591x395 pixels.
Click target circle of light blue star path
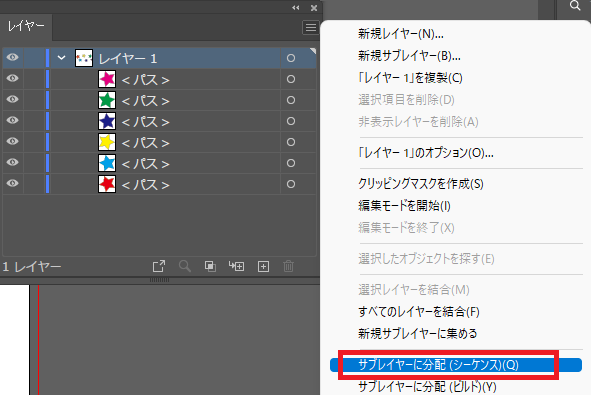[291, 163]
